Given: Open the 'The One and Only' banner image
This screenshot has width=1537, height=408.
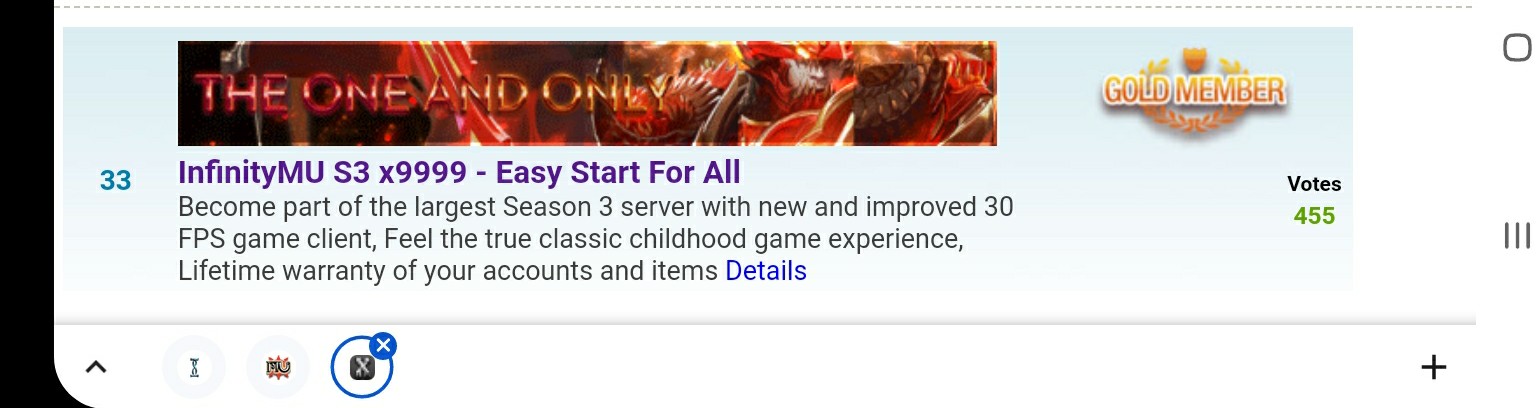Looking at the screenshot, I should click(x=587, y=93).
